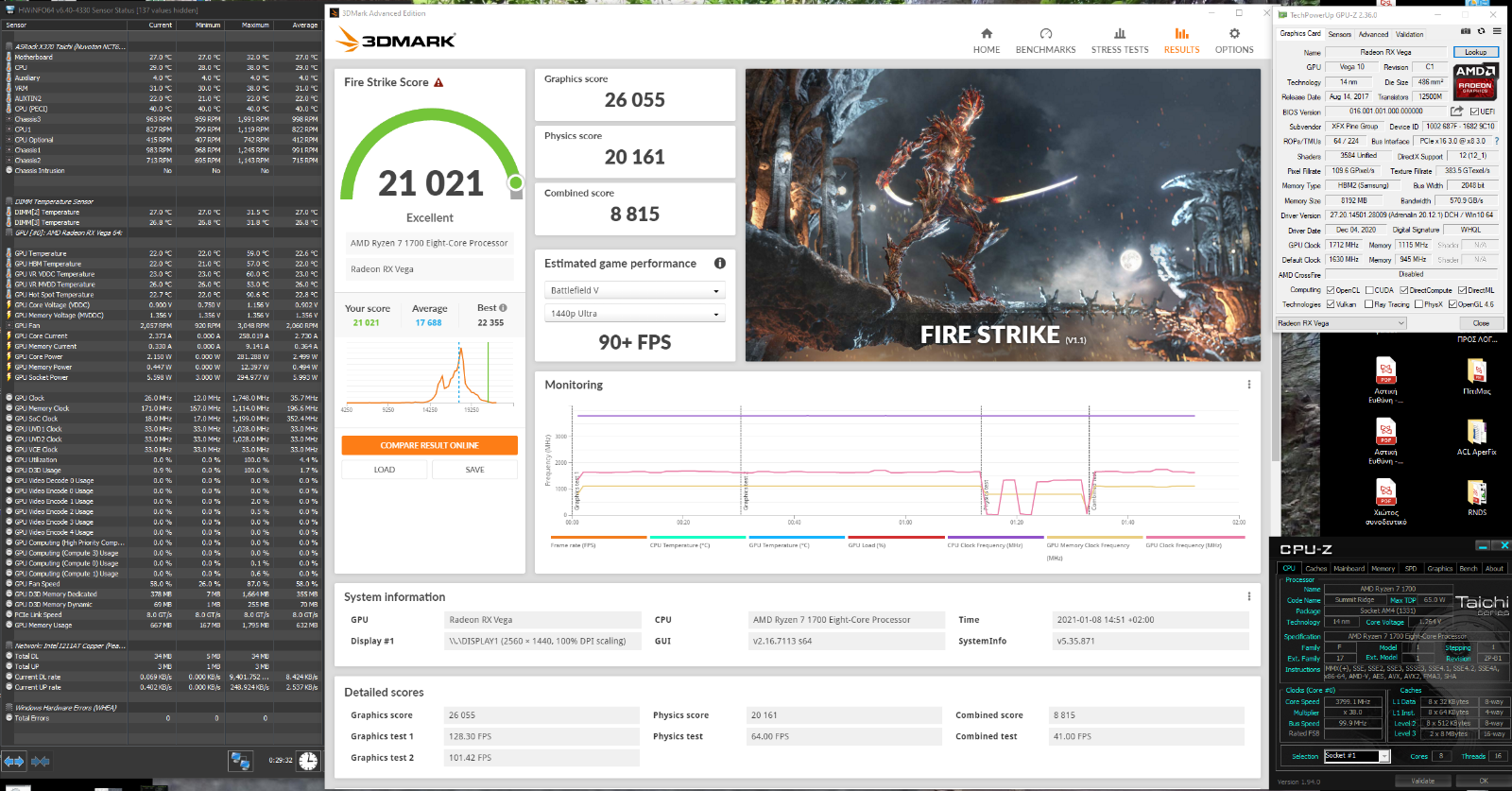Open the RNDS desktop folder icon
The width and height of the screenshot is (1512, 791).
tap(1477, 496)
